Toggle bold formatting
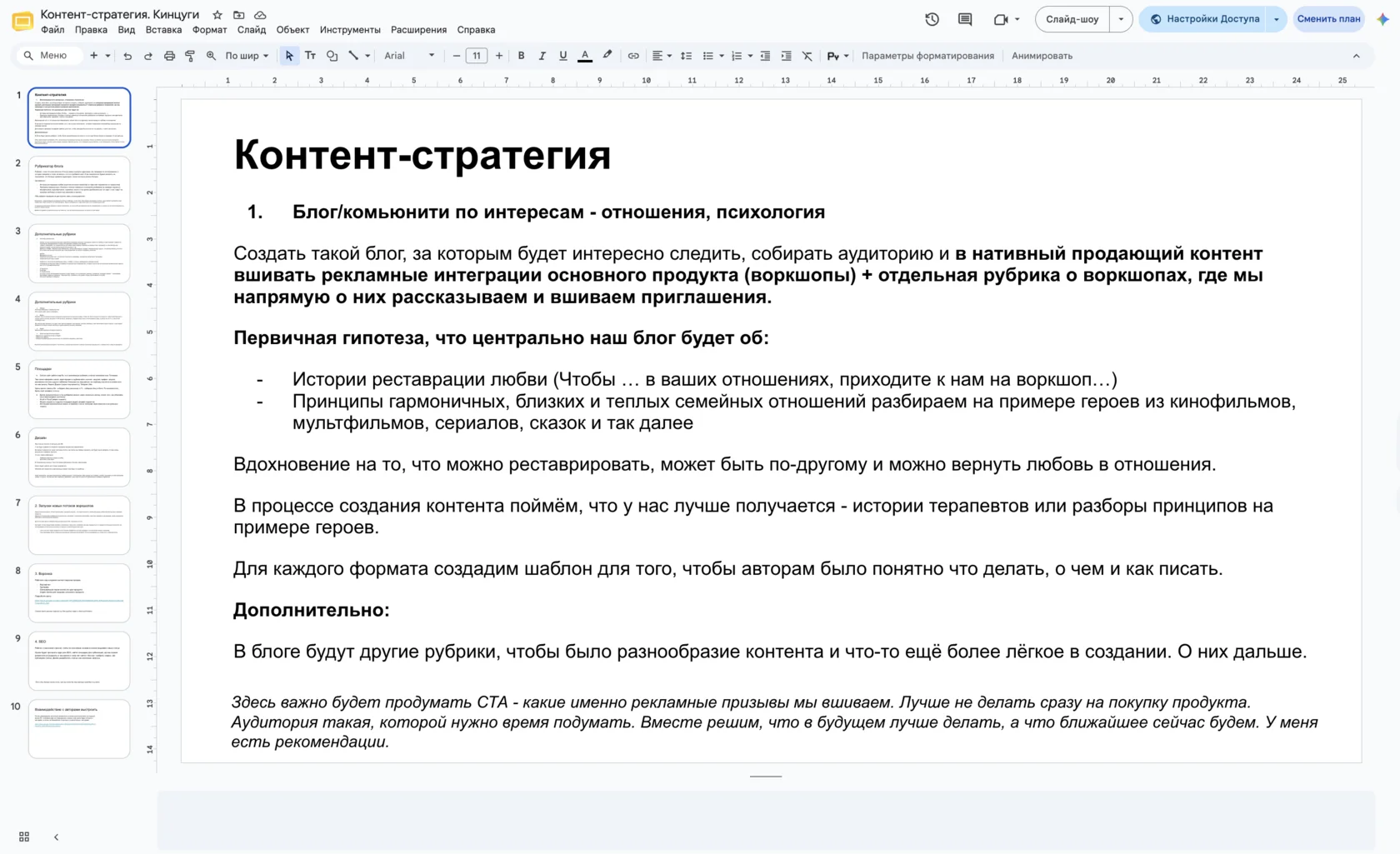1400x854 pixels. pyautogui.click(x=522, y=56)
